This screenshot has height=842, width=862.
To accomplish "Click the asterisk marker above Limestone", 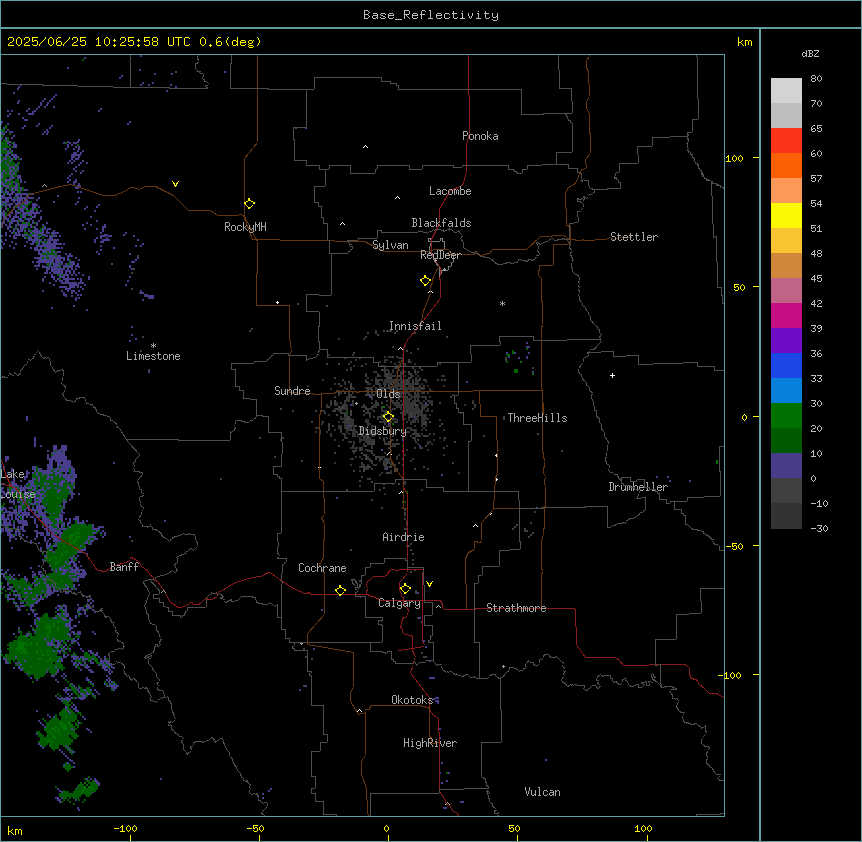I will (153, 346).
